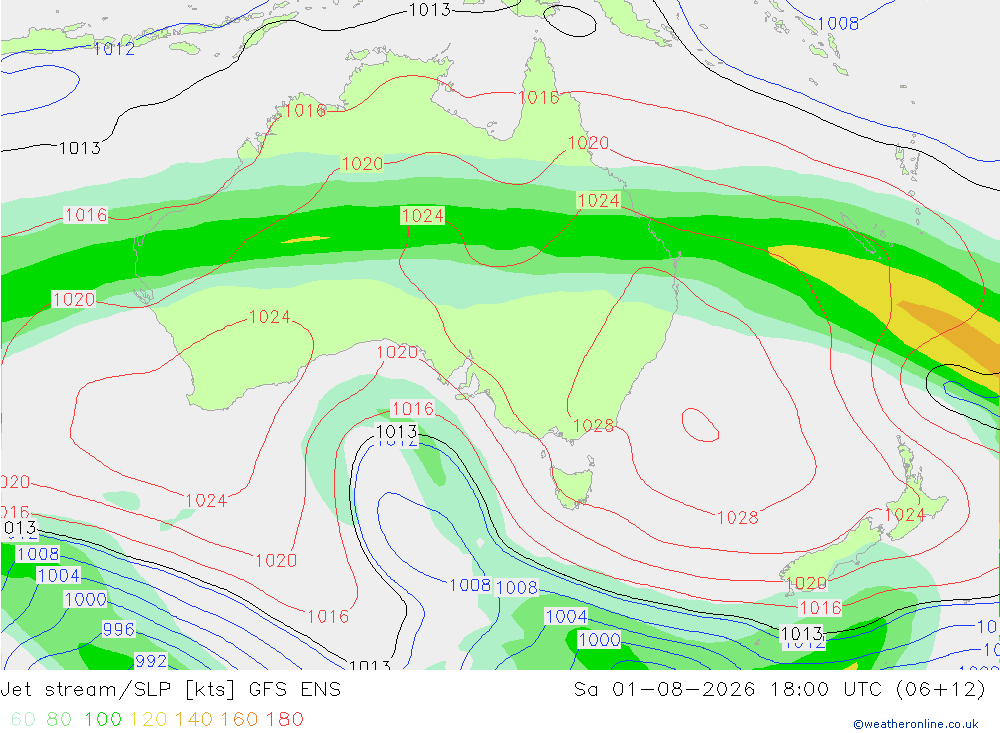Click the 1024 label on Queensland coast
This screenshot has height=733, width=1000.
click(598, 200)
